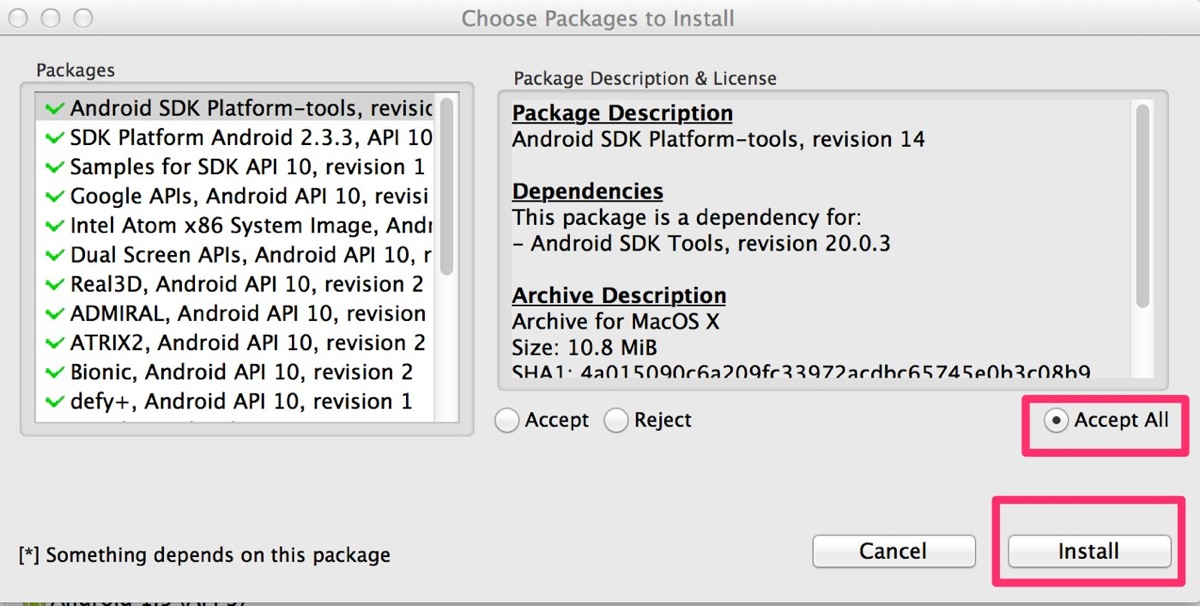This screenshot has height=606, width=1200.
Task: Select the Accept radio button
Action: point(509,421)
